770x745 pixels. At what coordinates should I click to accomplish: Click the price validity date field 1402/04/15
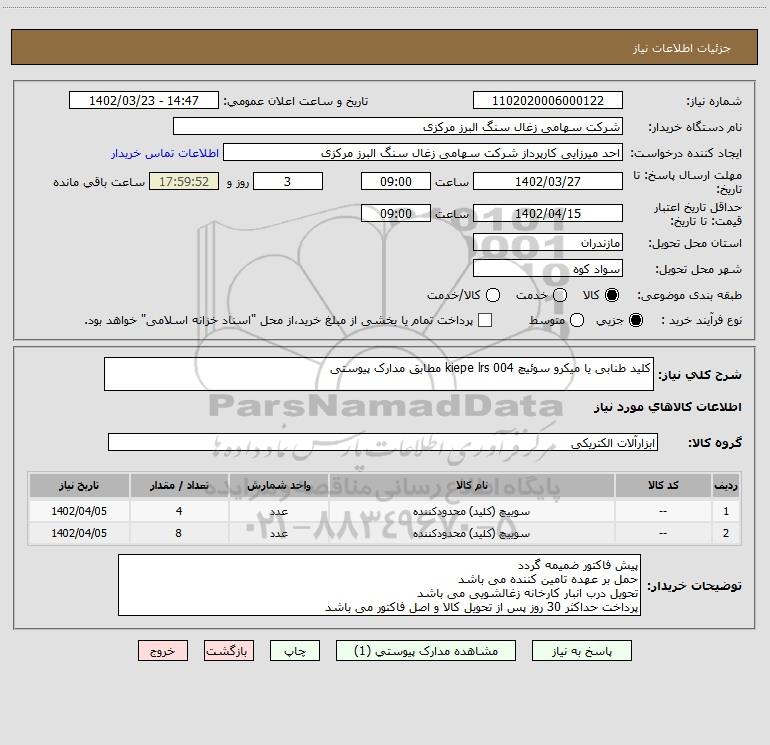(548, 213)
